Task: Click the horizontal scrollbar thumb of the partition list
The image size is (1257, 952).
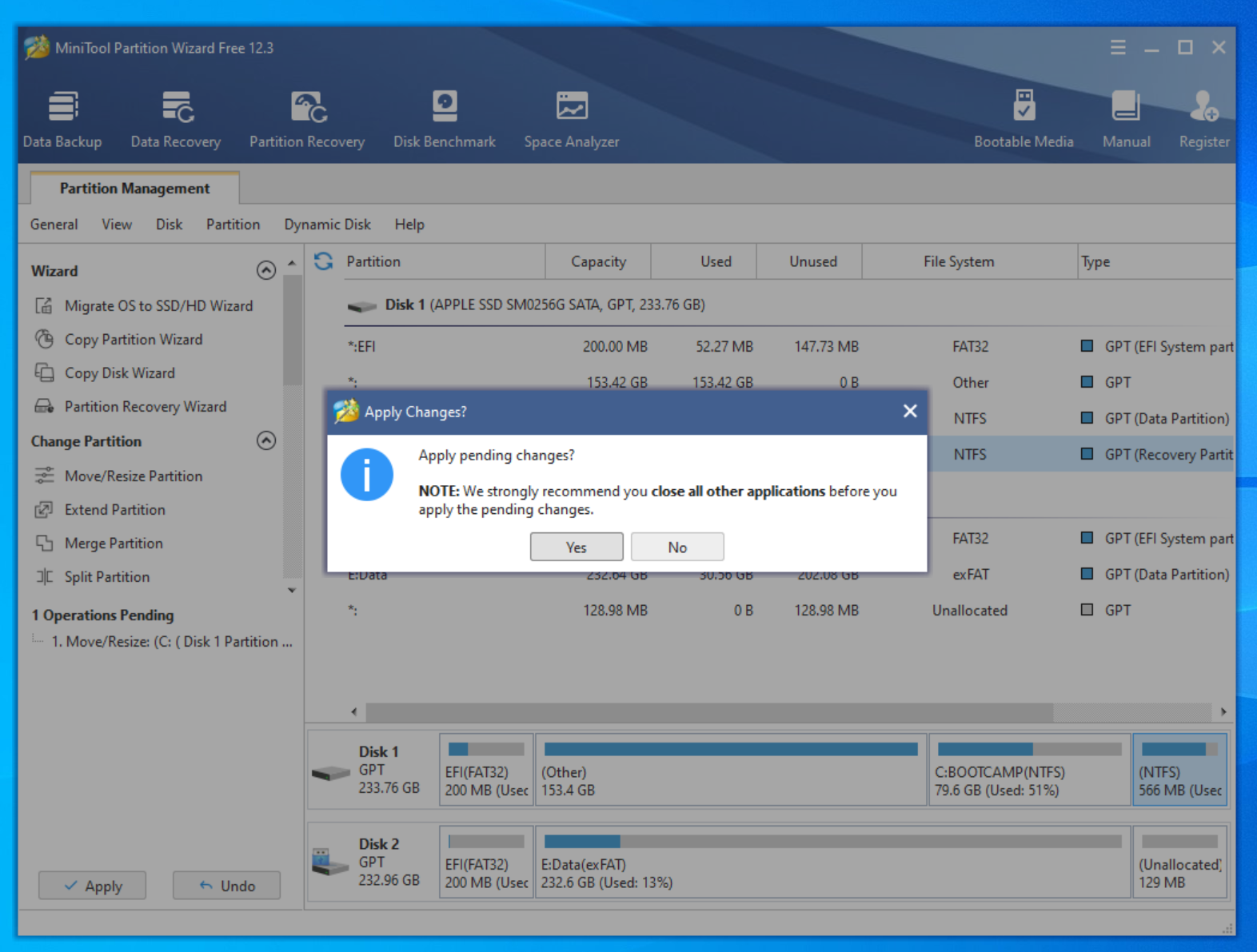Action: pos(709,711)
